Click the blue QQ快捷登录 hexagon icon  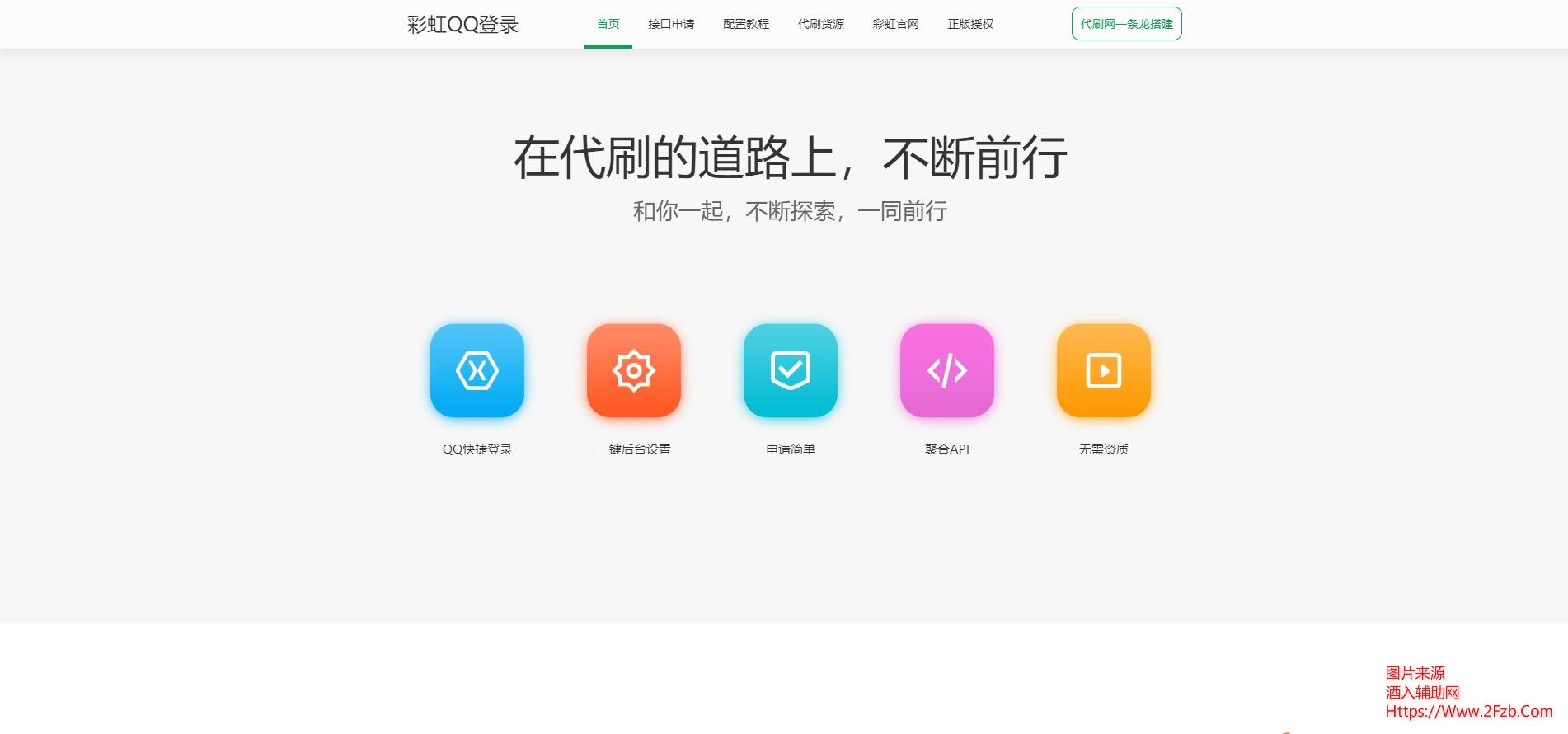pos(477,370)
